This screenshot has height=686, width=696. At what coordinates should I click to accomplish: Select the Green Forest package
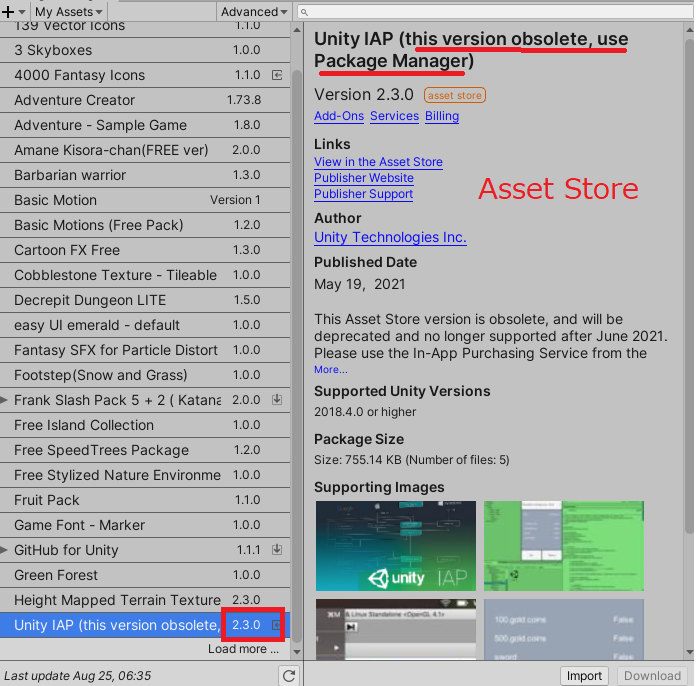(145, 575)
